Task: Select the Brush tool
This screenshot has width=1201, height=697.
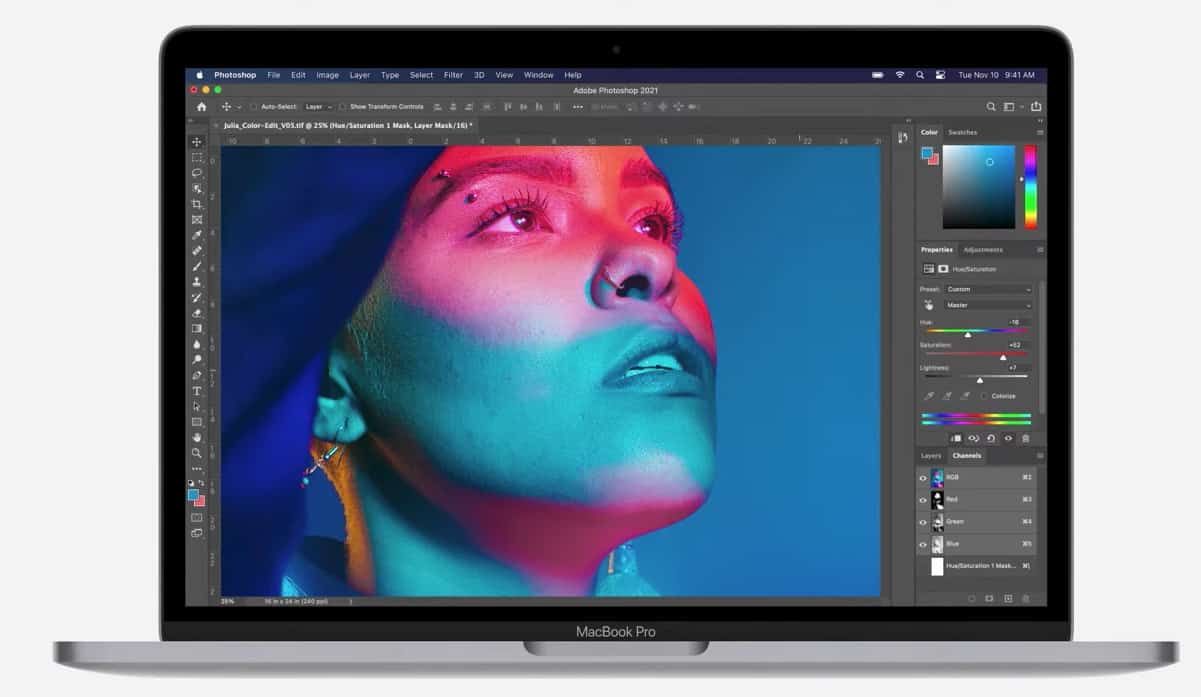Action: tap(197, 266)
